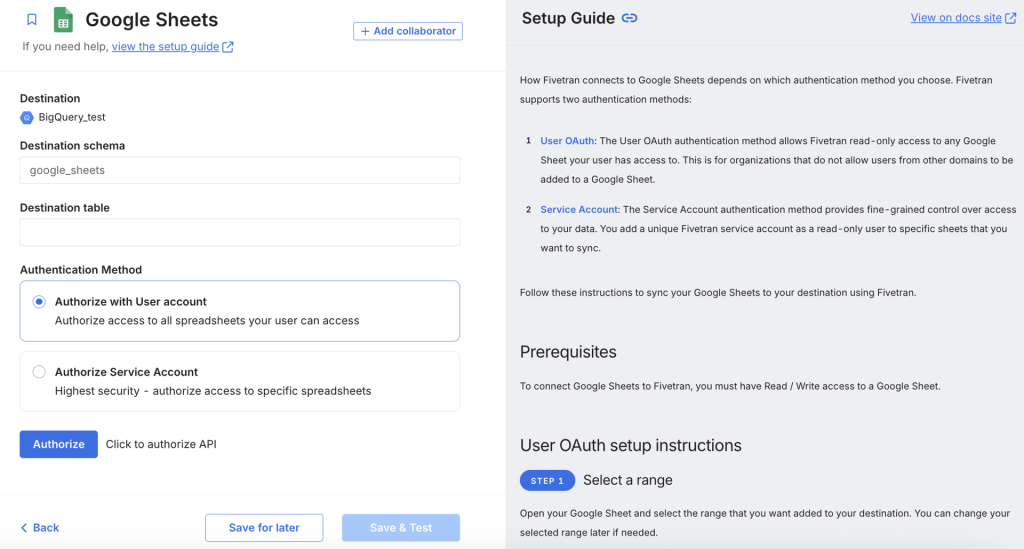Open the view the setup guide link
The image size is (1024, 549).
(165, 47)
